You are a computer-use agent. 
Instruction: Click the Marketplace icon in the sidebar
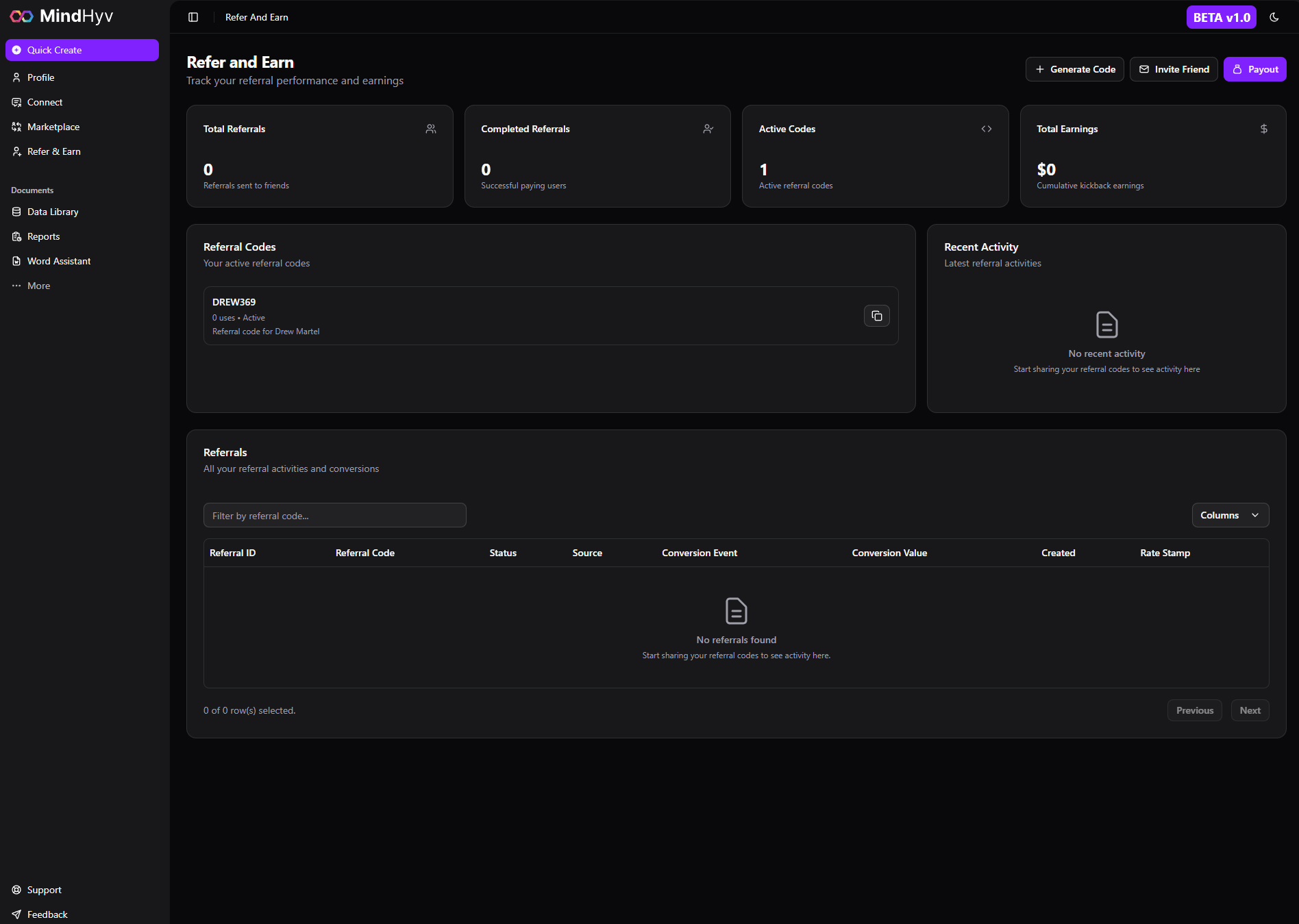coord(16,127)
